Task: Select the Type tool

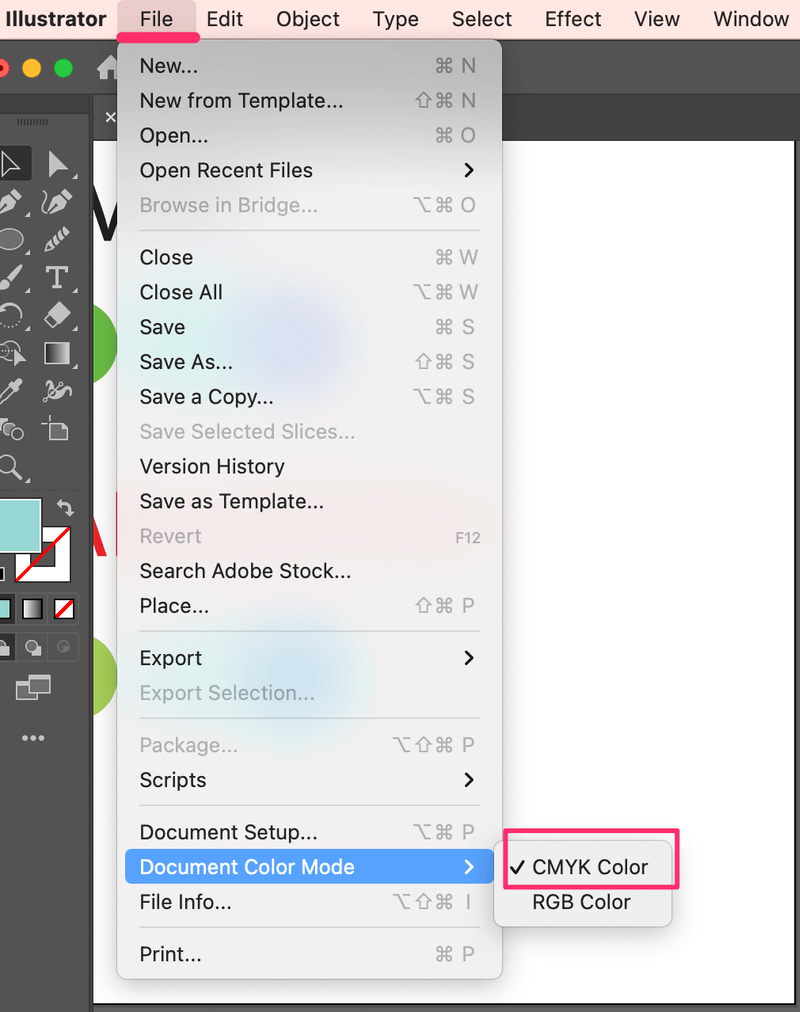Action: click(x=58, y=277)
